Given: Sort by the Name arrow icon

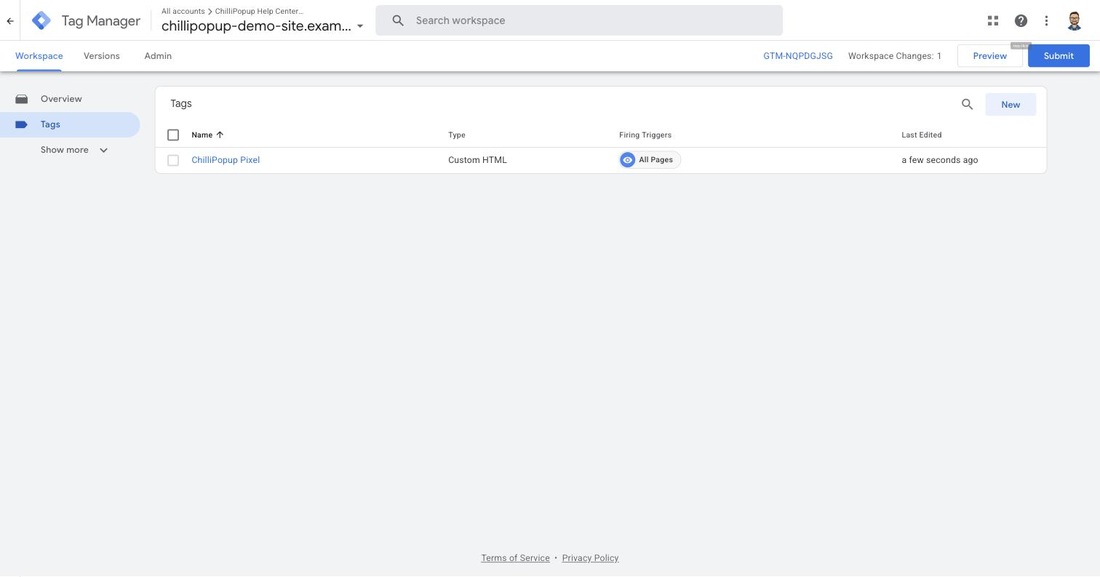Looking at the screenshot, I should coord(220,135).
